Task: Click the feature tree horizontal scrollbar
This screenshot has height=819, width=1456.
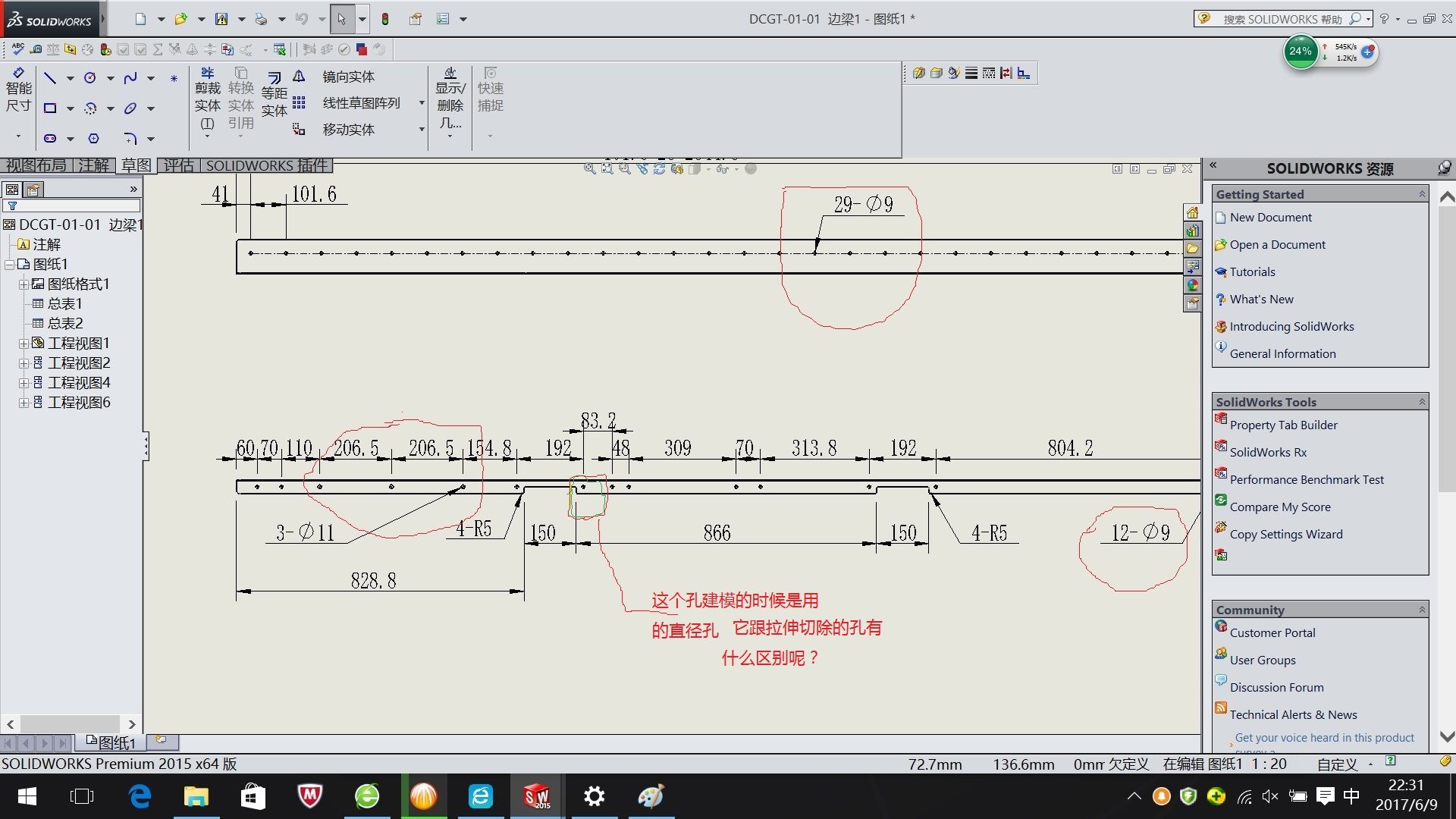Action: [x=71, y=724]
